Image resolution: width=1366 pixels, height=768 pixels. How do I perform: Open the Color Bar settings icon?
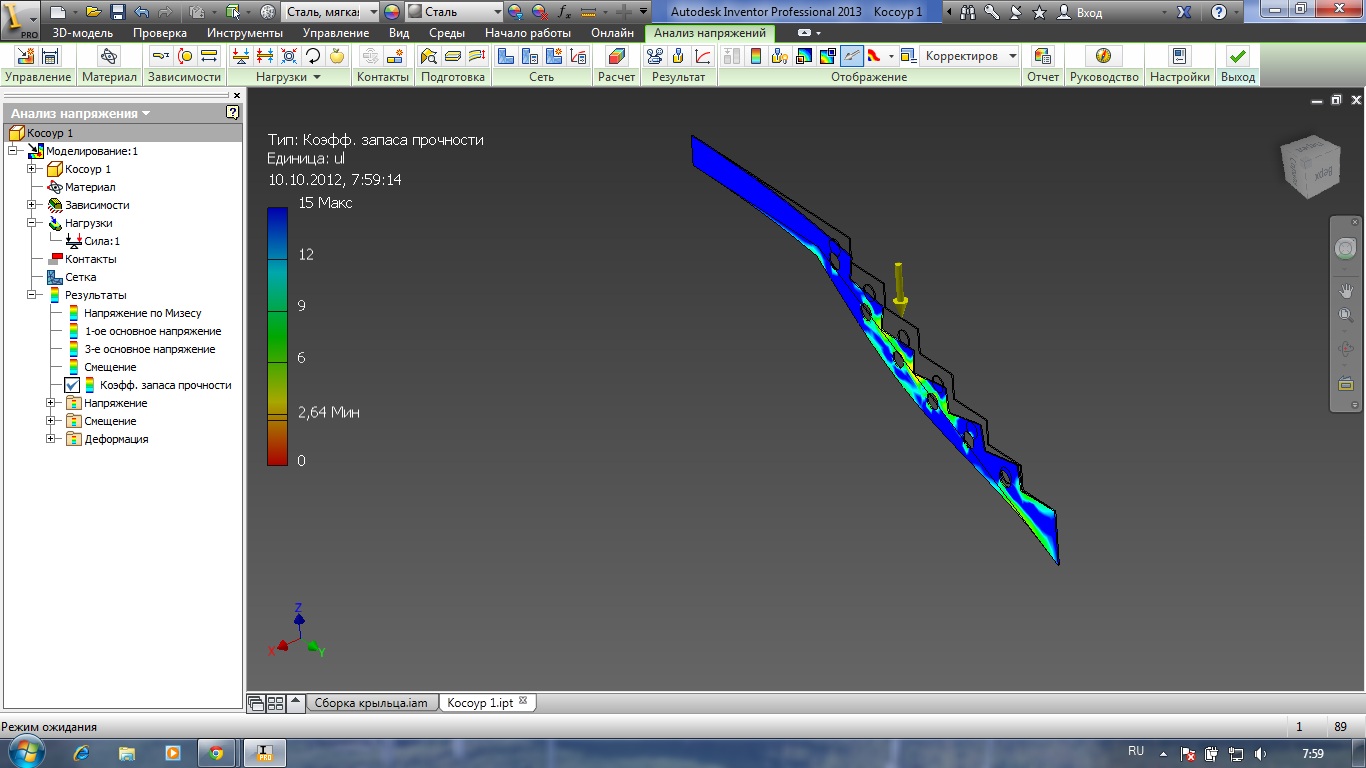(x=756, y=56)
